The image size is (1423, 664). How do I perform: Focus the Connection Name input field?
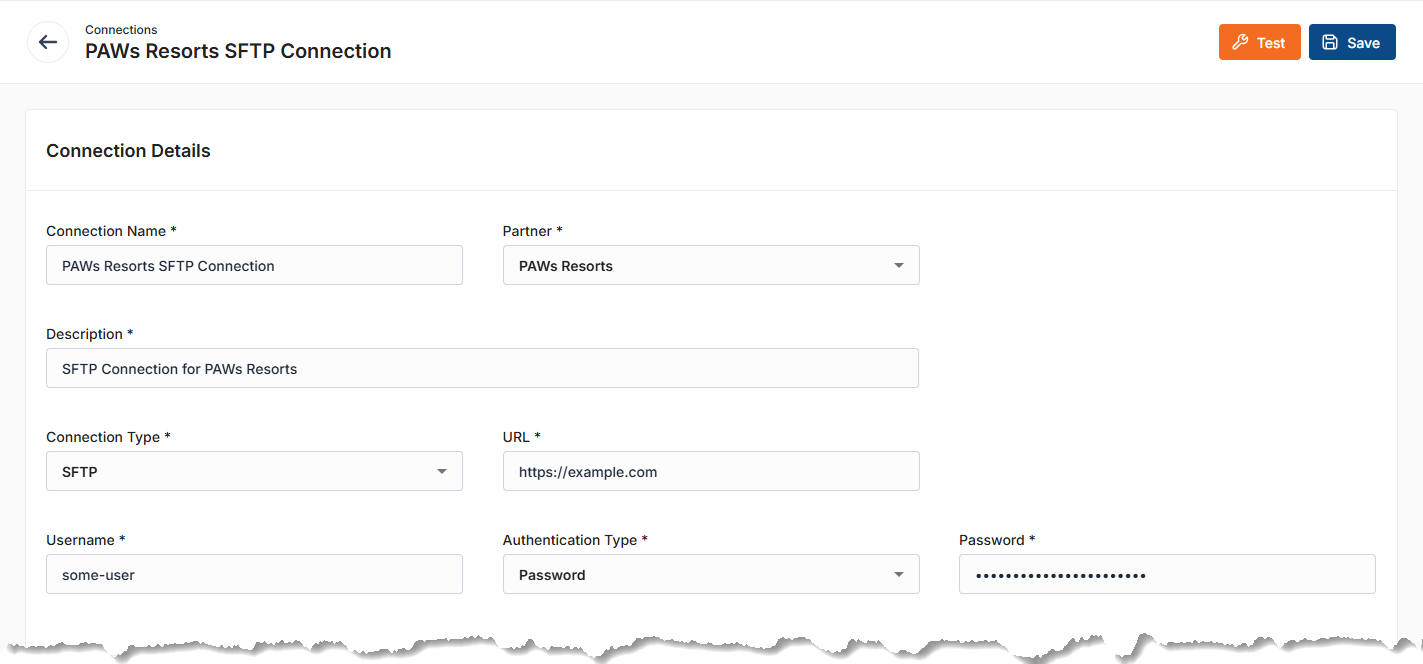pyautogui.click(x=254, y=266)
